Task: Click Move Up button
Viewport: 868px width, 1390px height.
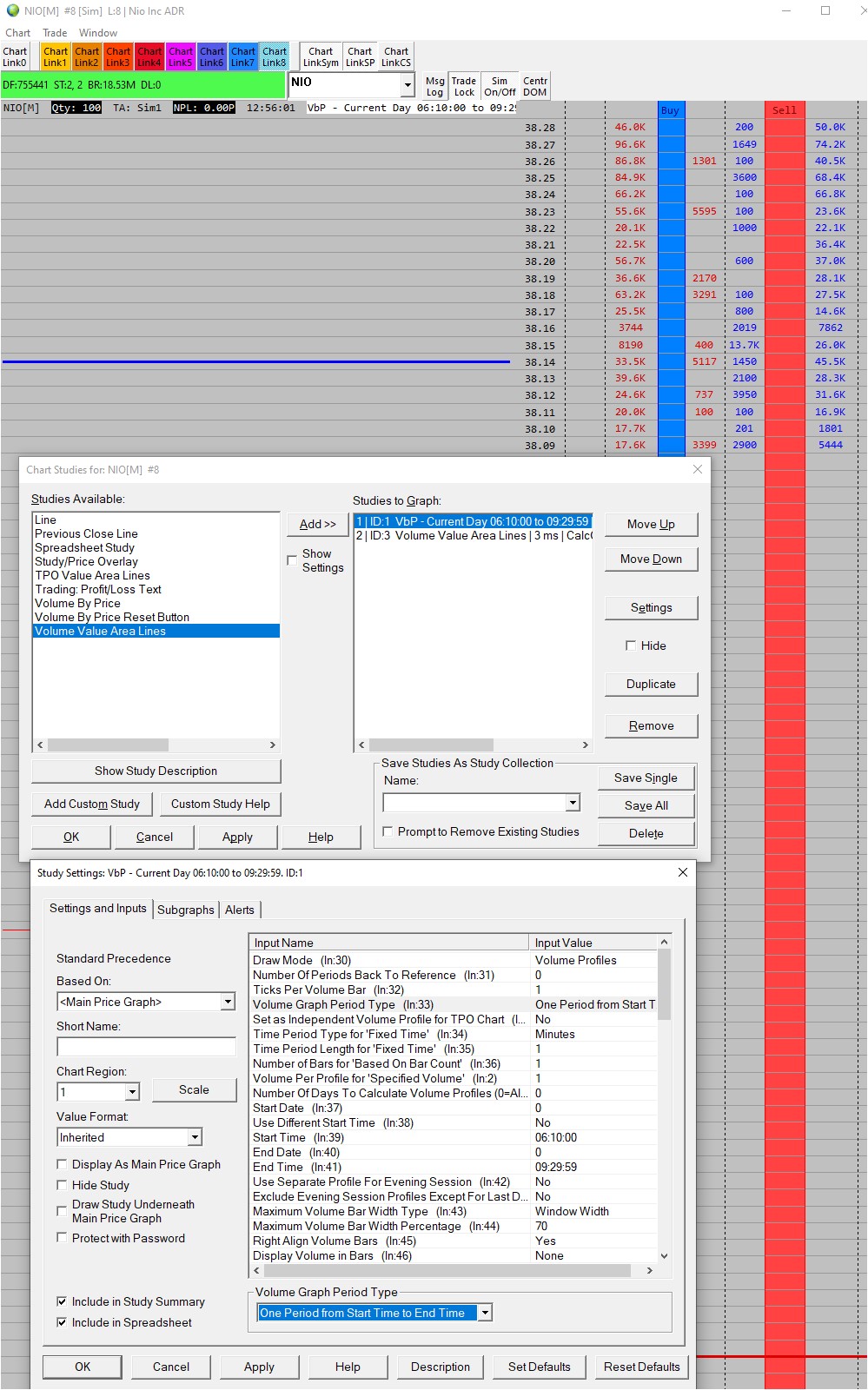Action: [x=651, y=524]
